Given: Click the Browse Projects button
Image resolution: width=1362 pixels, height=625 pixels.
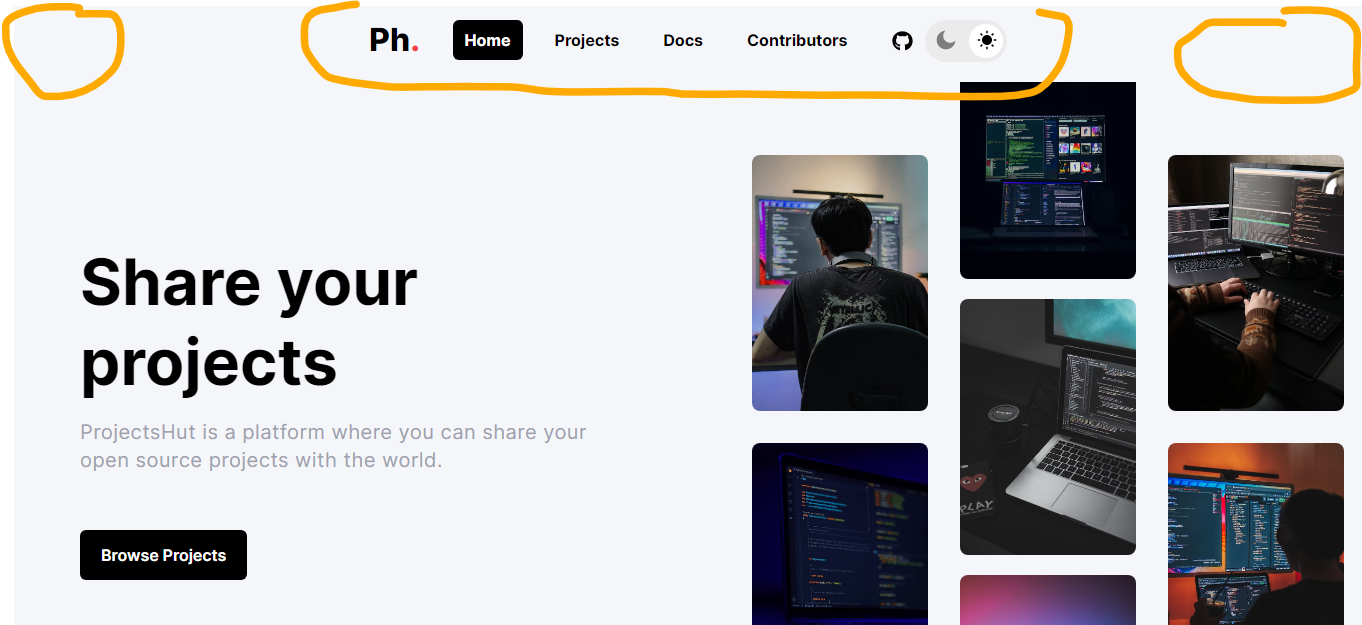Looking at the screenshot, I should click(x=163, y=554).
